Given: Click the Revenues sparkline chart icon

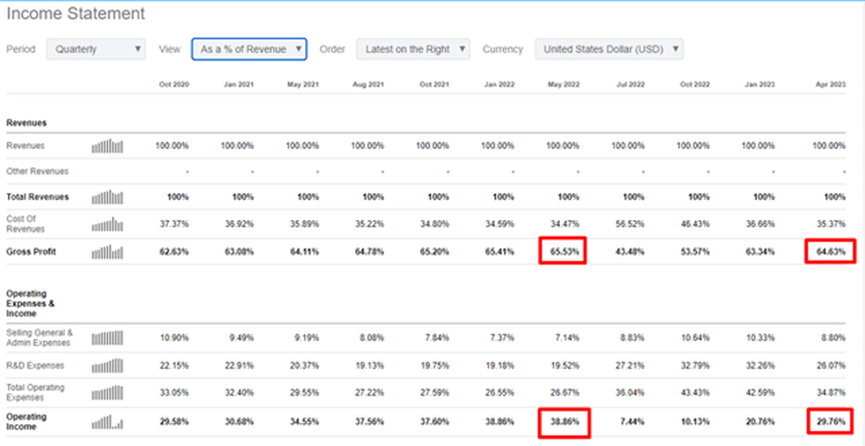Looking at the screenshot, I should [108, 146].
